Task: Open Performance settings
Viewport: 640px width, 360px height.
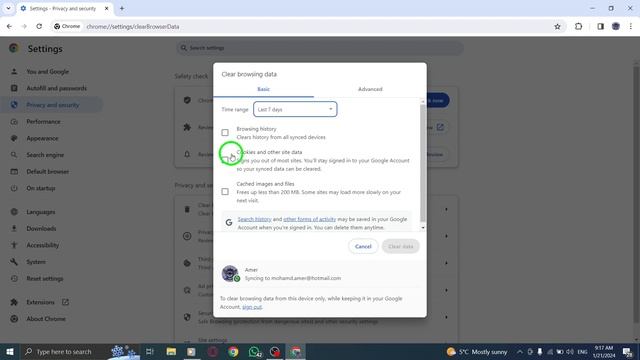Action: [43, 122]
